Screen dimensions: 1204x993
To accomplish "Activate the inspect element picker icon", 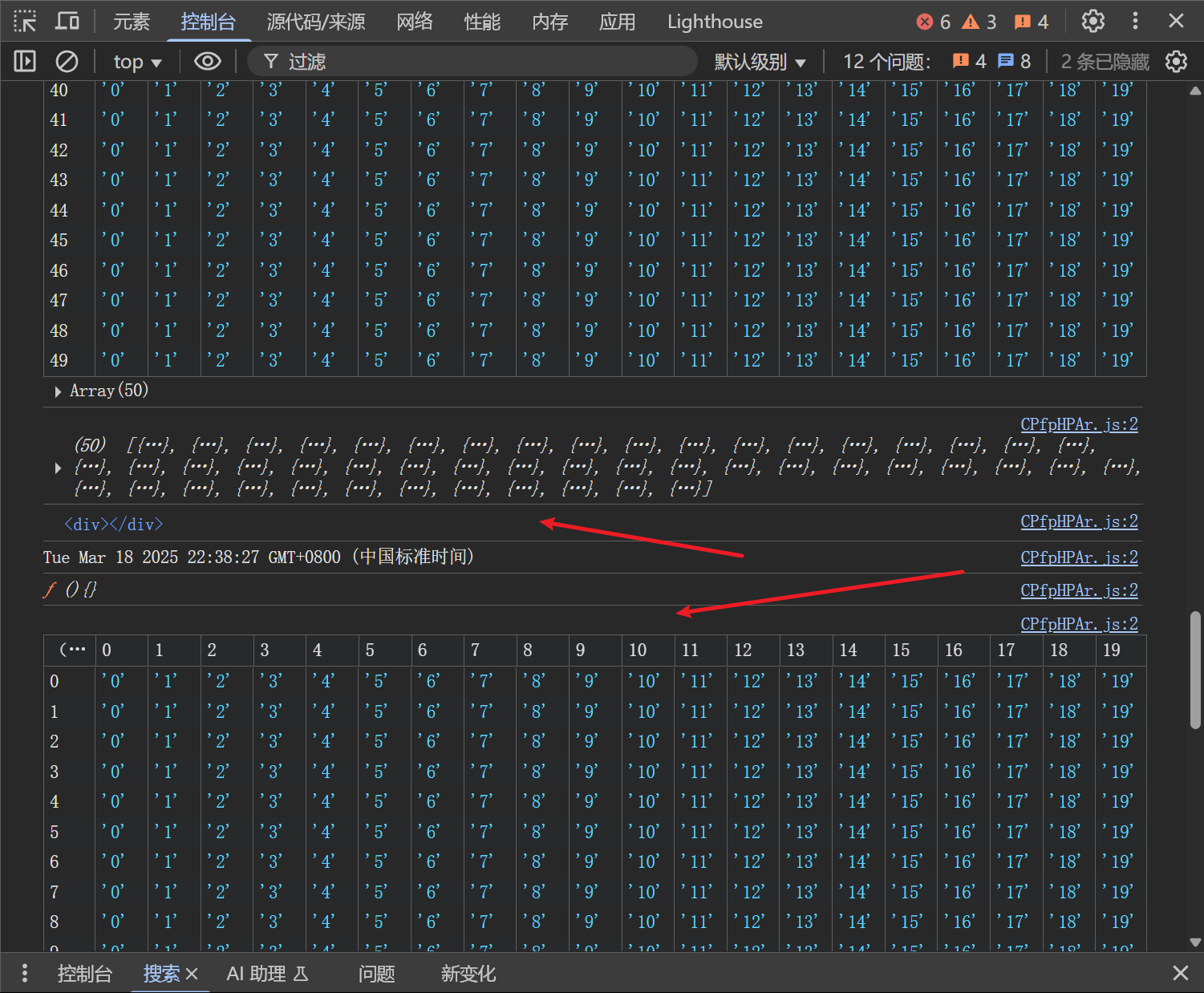I will coord(25,22).
